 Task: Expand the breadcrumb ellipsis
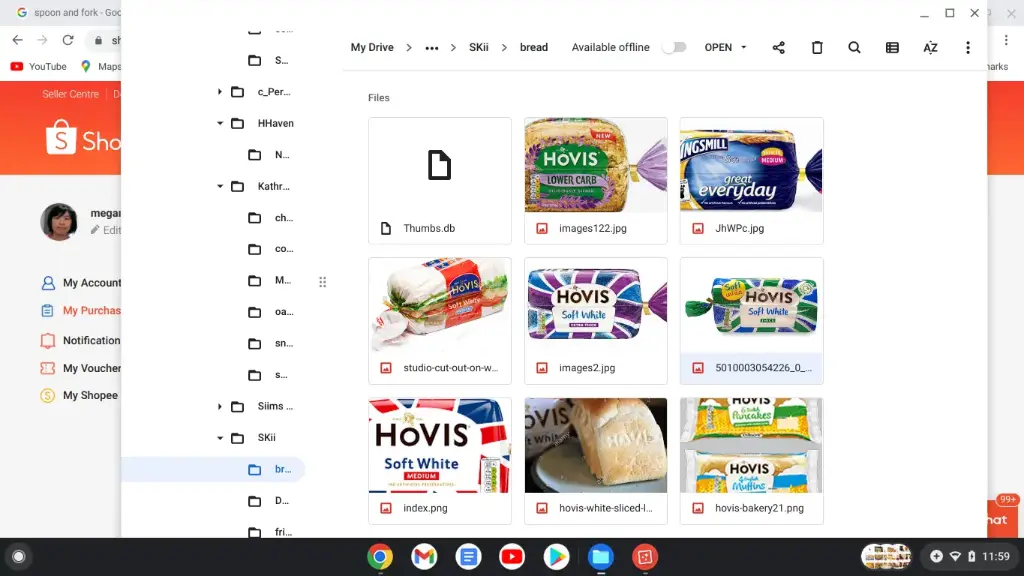[x=432, y=48]
